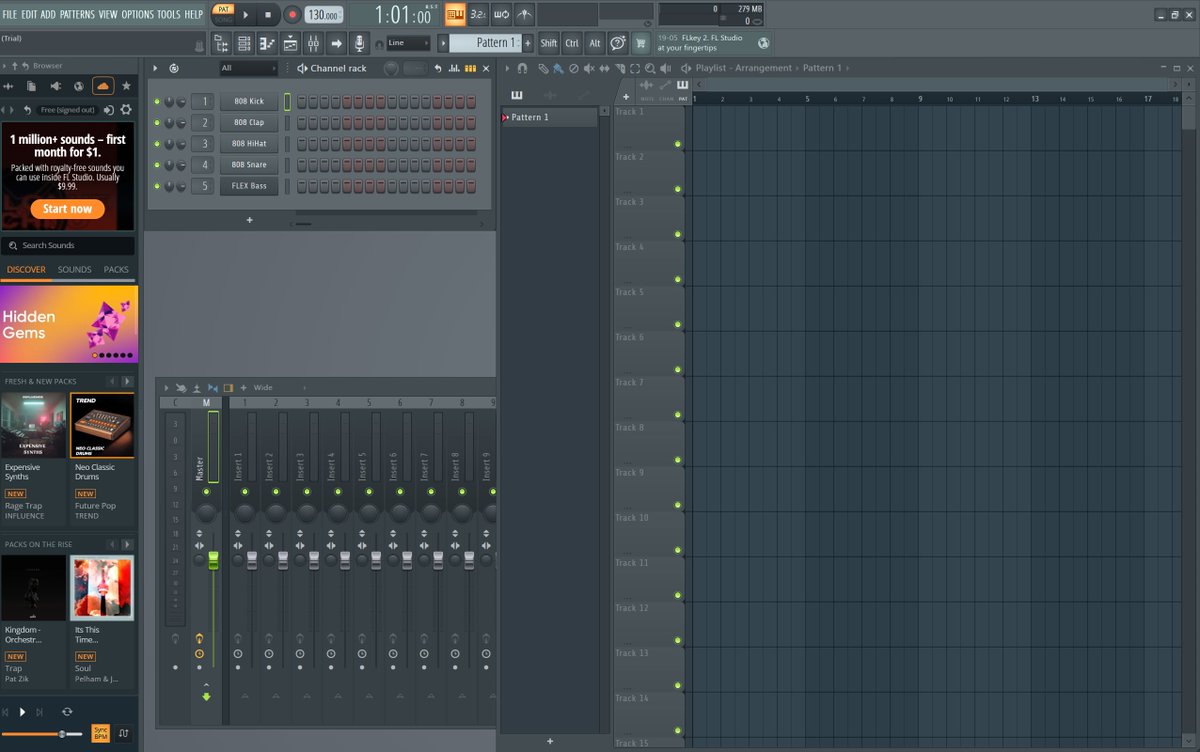1200x752 pixels.
Task: Open the PATTERNS menu
Action: click(x=77, y=14)
